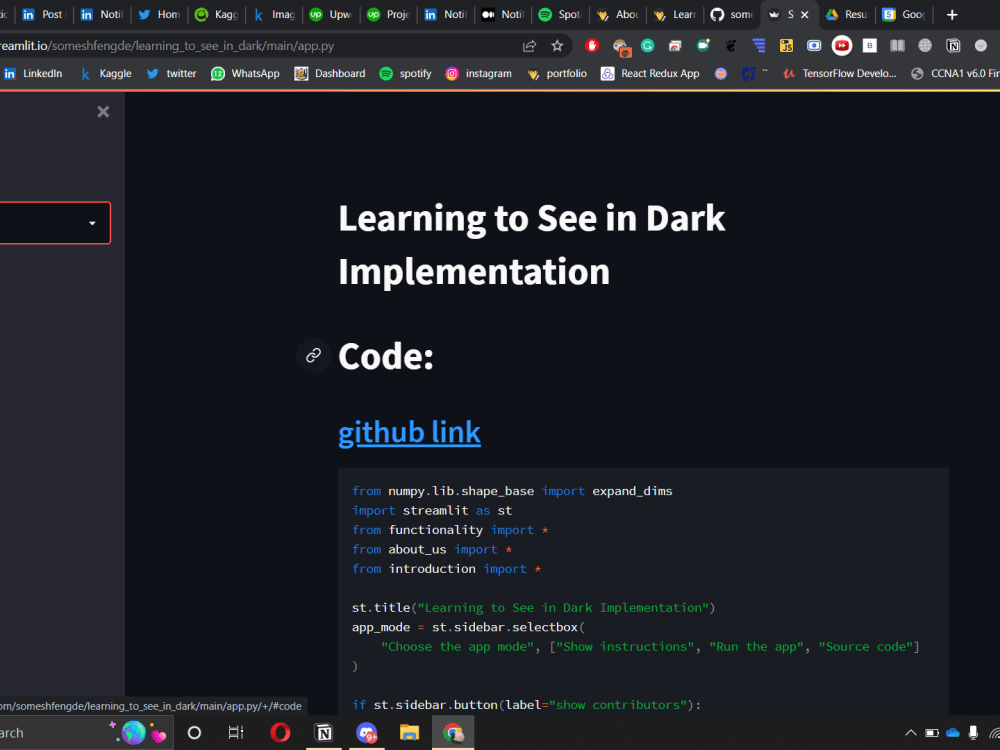The width and height of the screenshot is (1000, 750).
Task: Switch to the LinkedIn Post tab
Action: click(43, 15)
